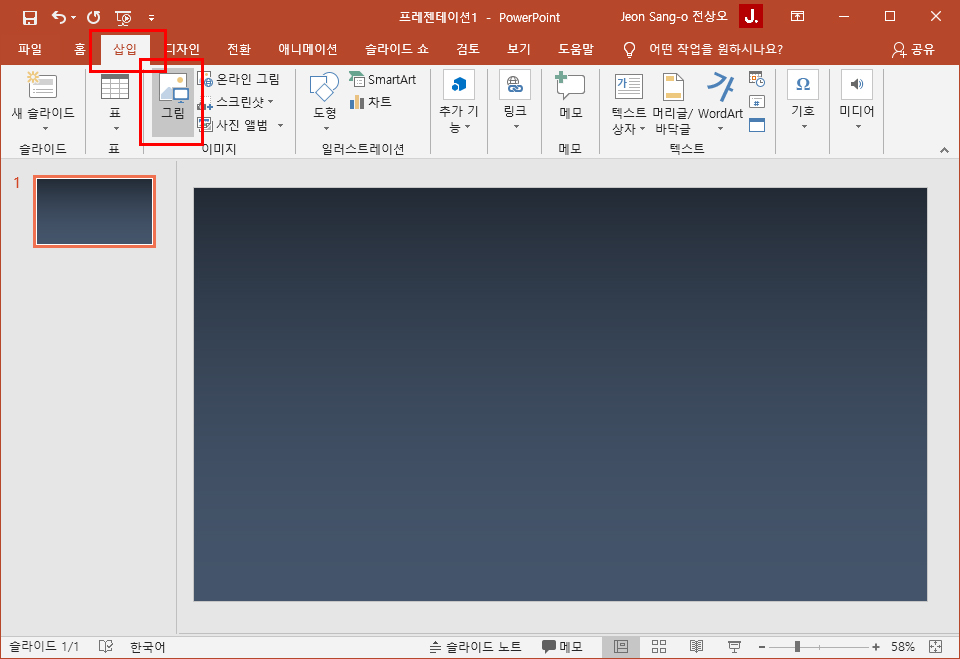This screenshot has height=659, width=960.
Task: Switch to the 검토 tab
Action: point(468,49)
